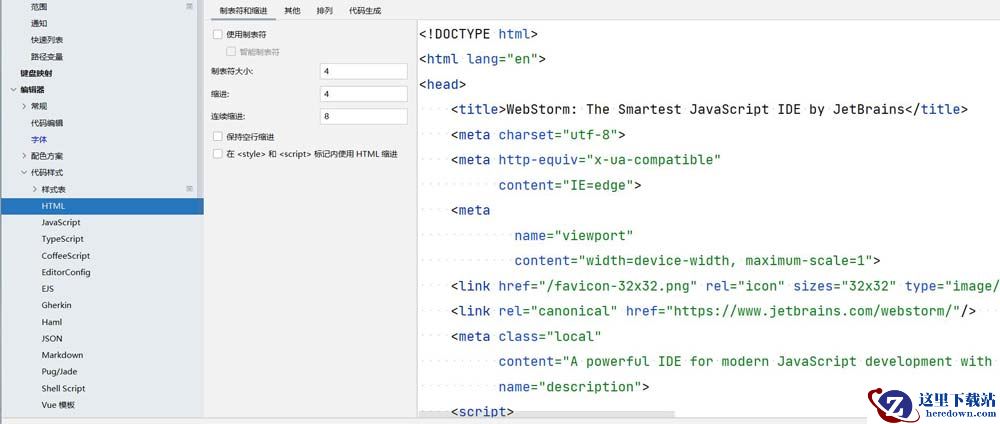Image resolution: width=1000 pixels, height=424 pixels.
Task: Select JavaScript code style
Action: click(x=61, y=223)
